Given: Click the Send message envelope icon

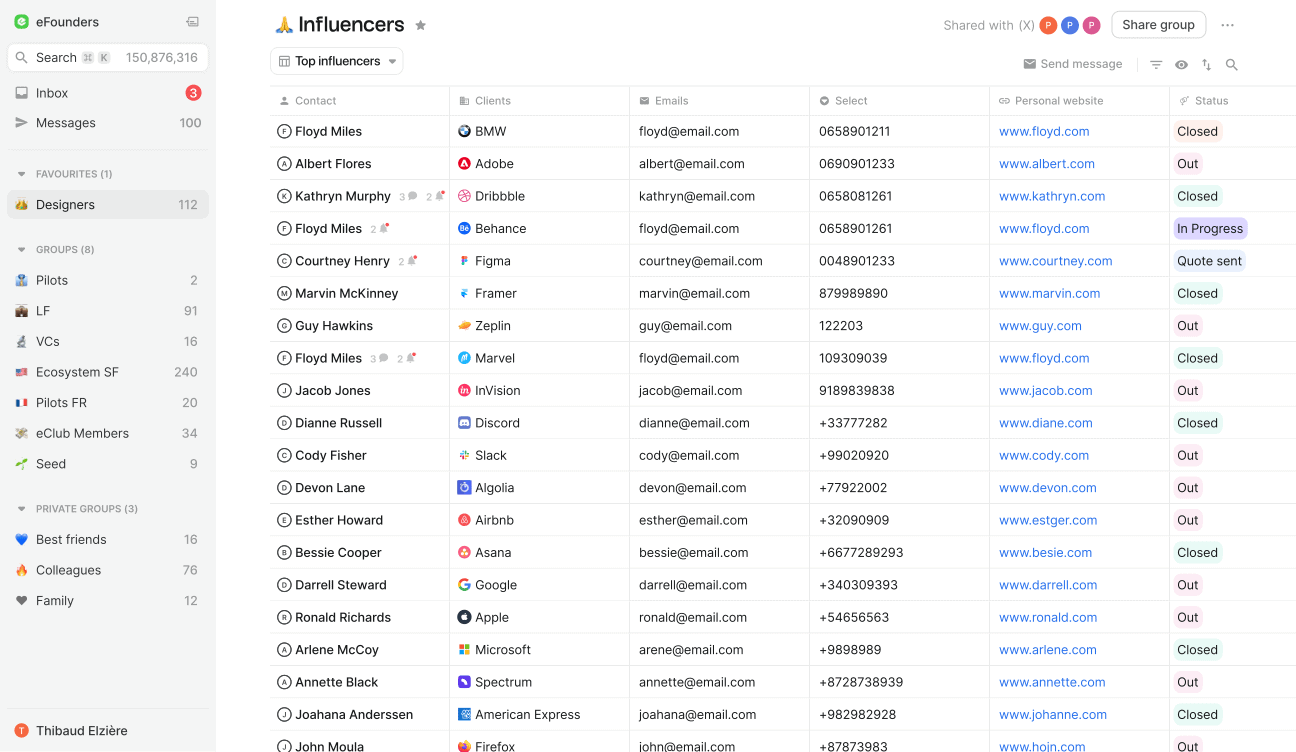Looking at the screenshot, I should coord(1029,64).
